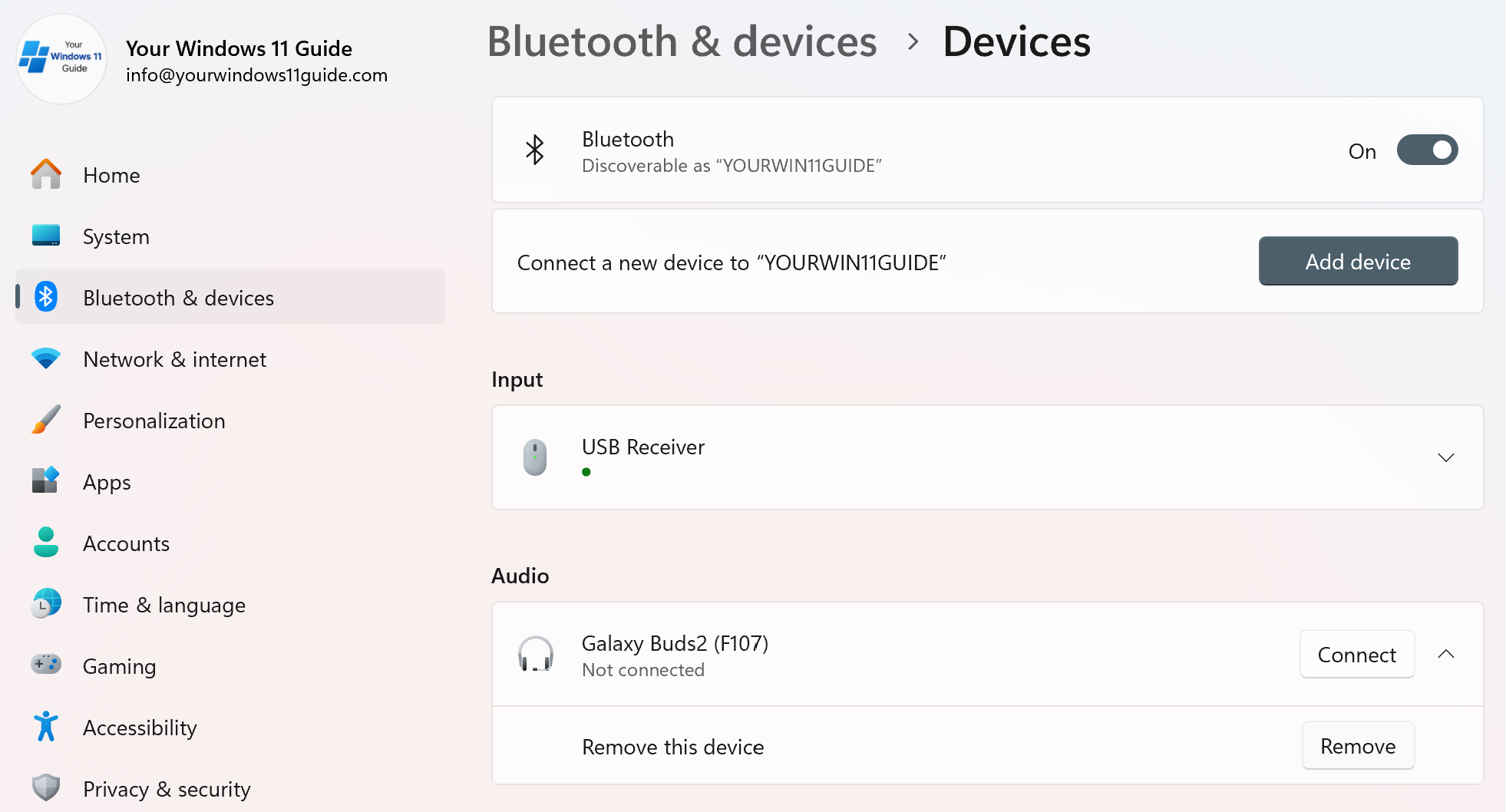Click the Add device button
The width and height of the screenshot is (1506, 812).
(1357, 261)
